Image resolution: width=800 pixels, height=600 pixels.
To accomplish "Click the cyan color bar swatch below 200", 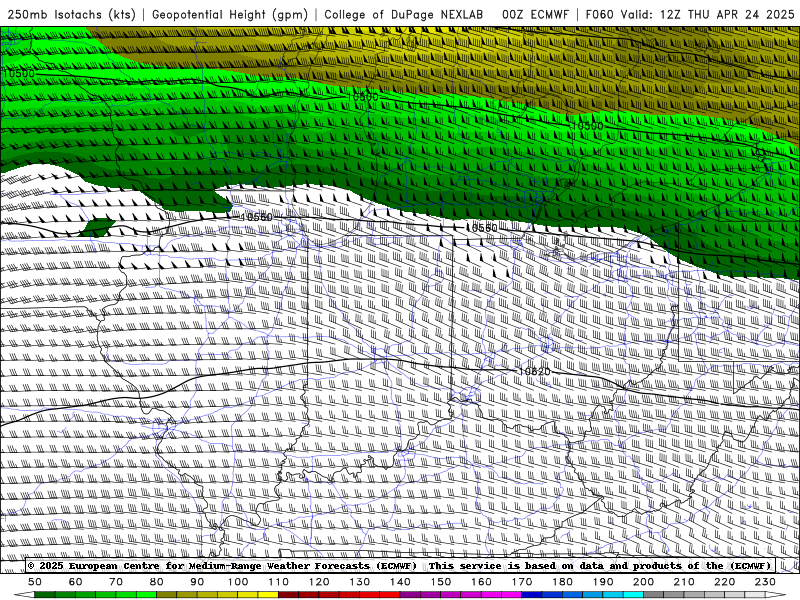I will point(634,595).
